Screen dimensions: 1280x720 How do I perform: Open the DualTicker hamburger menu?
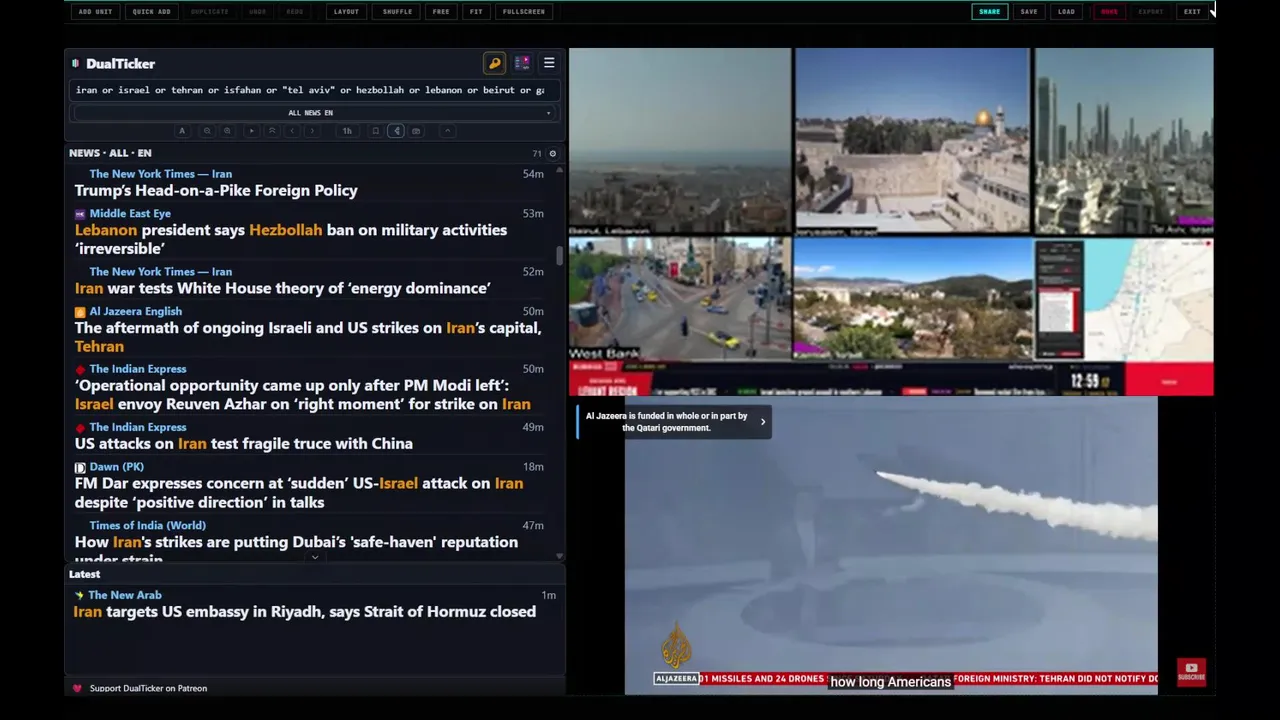549,63
